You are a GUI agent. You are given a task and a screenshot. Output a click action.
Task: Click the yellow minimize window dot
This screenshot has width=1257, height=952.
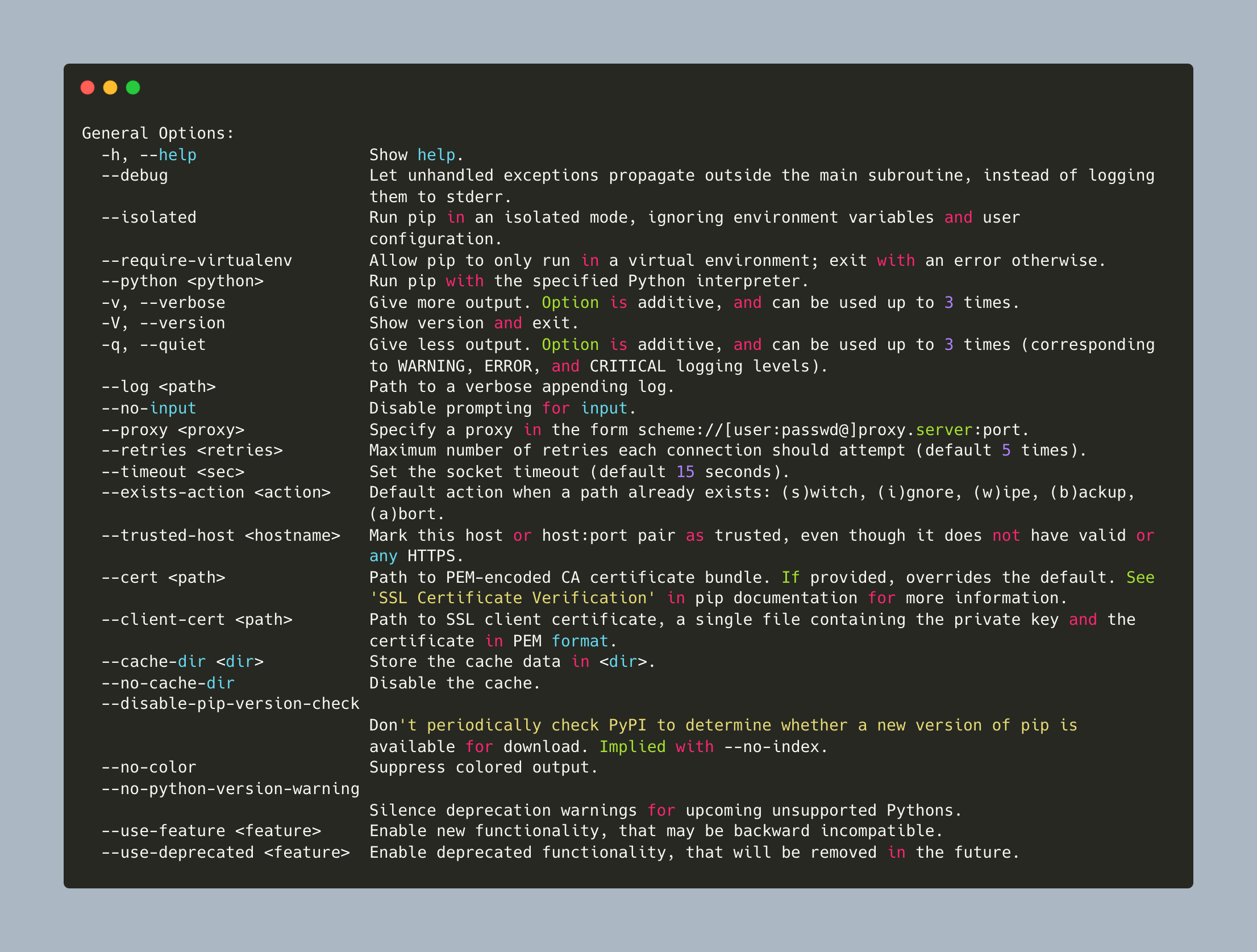[x=110, y=87]
